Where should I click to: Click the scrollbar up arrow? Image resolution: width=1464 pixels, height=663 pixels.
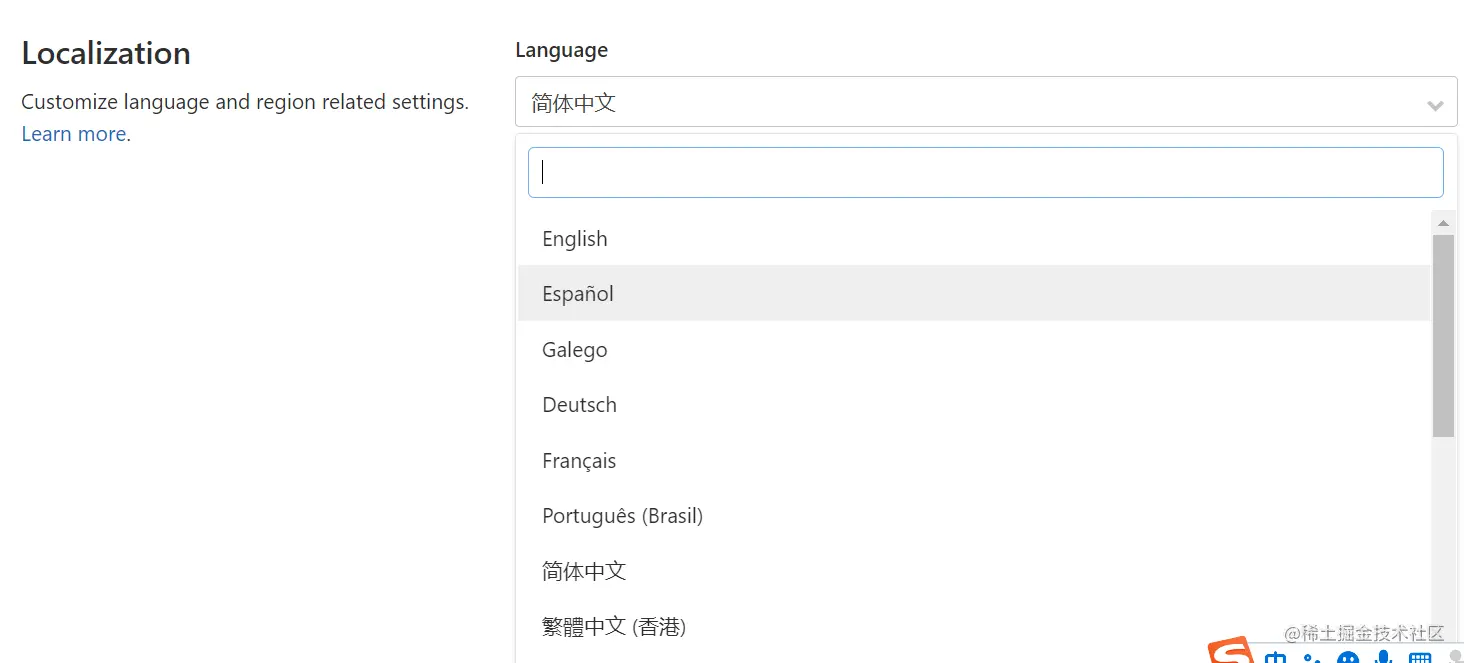tap(1443, 222)
